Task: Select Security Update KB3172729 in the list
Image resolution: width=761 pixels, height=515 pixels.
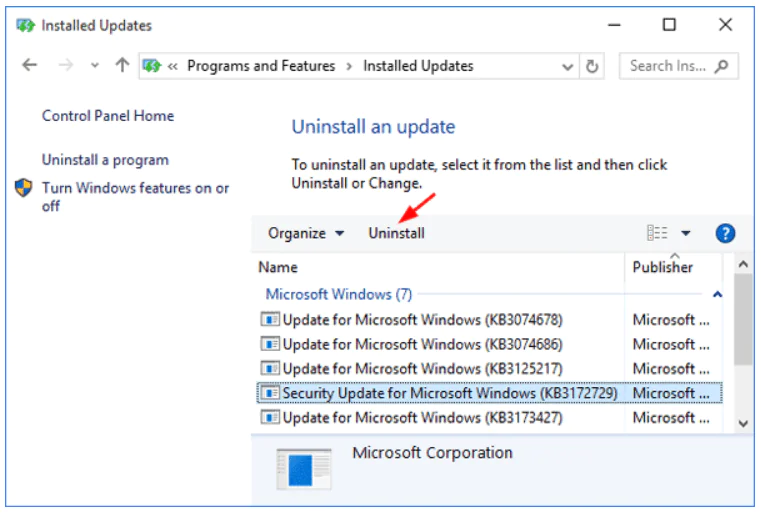Action: click(x=450, y=393)
